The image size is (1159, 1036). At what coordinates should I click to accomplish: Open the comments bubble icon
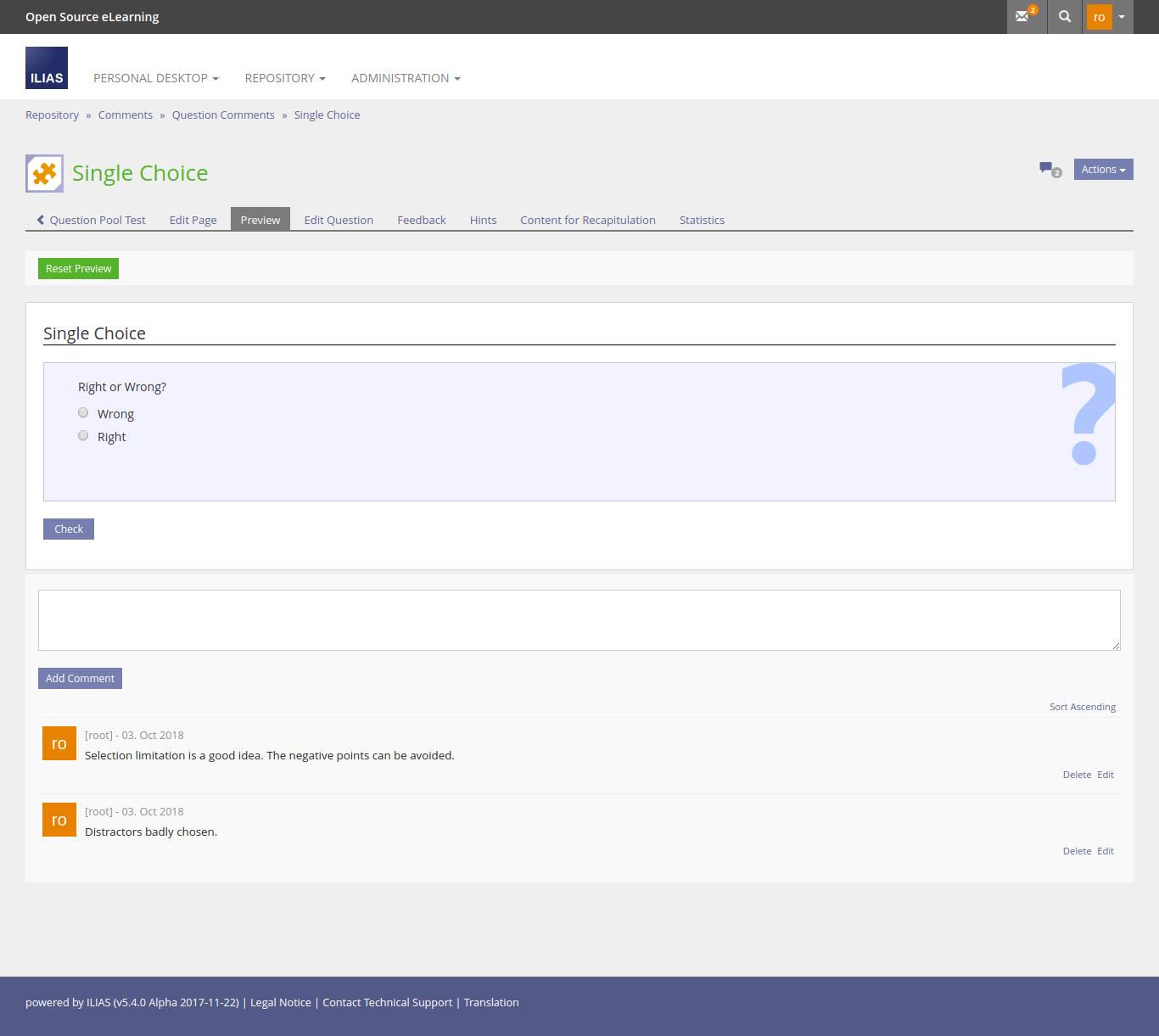(x=1050, y=170)
